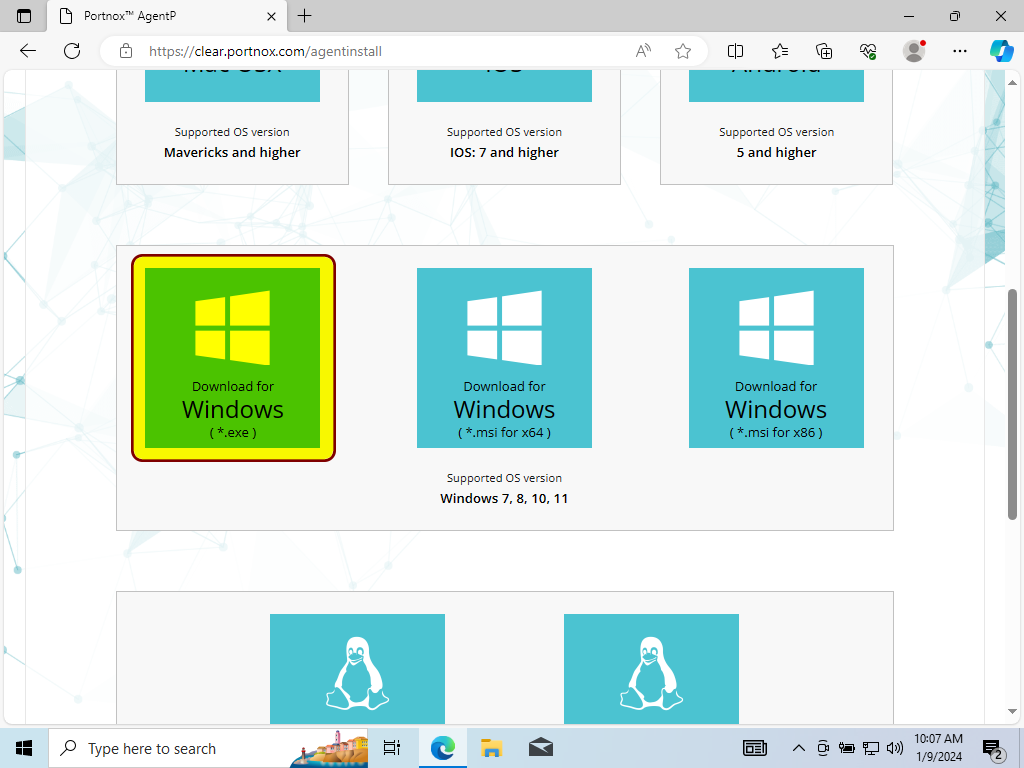Click the page vertical scrollbar thumb
The image size is (1024, 768).
(1012, 404)
